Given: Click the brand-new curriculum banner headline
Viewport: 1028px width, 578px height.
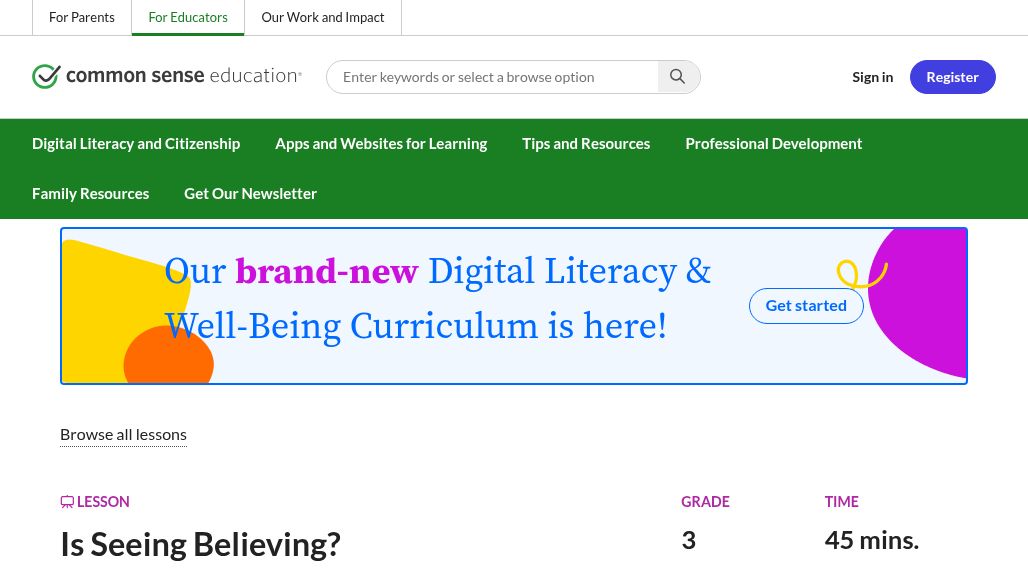Looking at the screenshot, I should [437, 298].
